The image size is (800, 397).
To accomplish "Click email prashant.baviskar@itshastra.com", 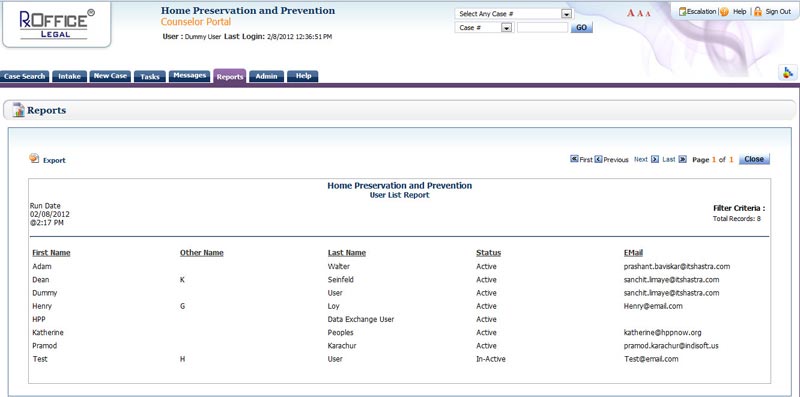I will [677, 266].
